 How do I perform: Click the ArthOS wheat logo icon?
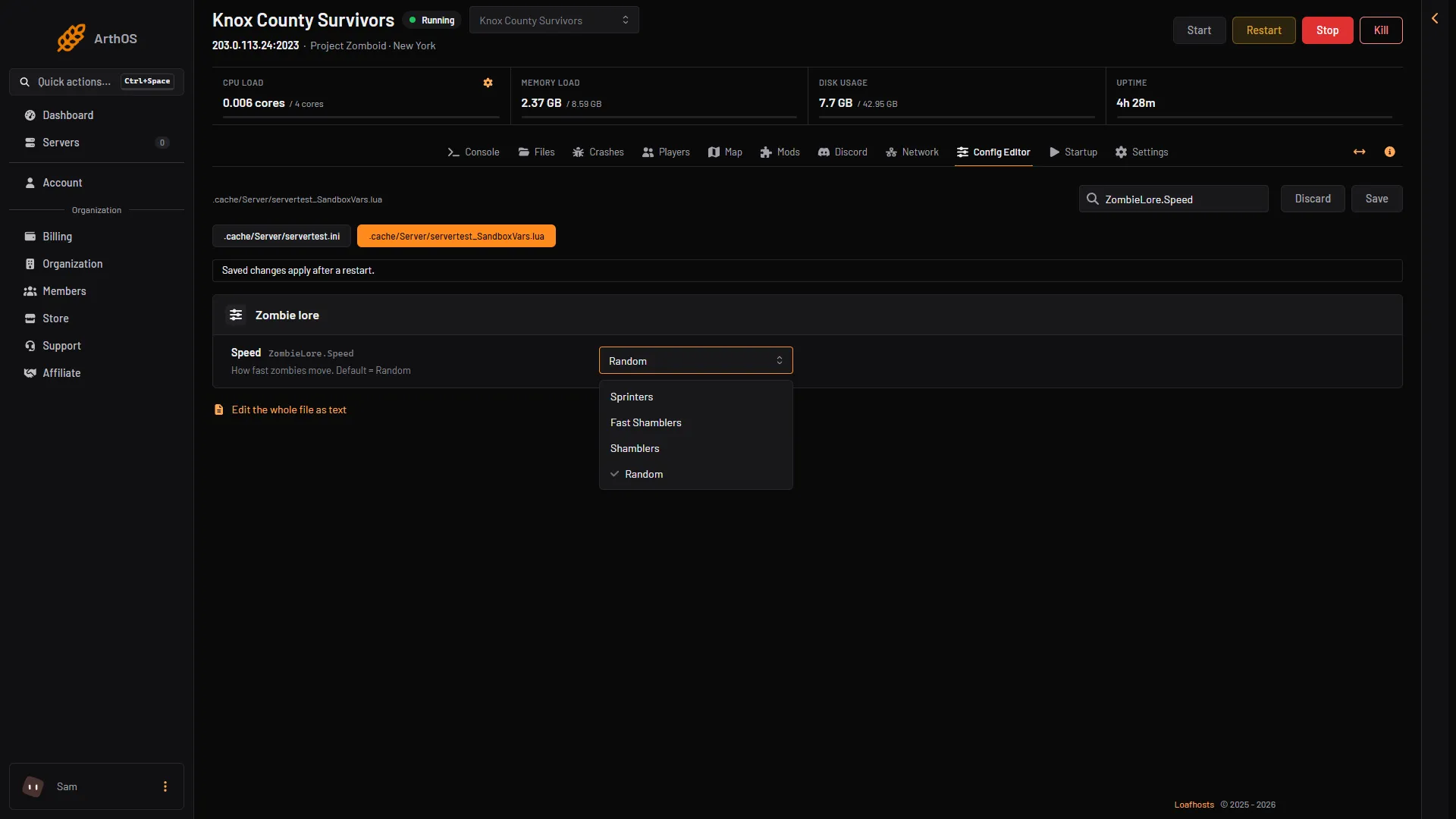tap(71, 38)
